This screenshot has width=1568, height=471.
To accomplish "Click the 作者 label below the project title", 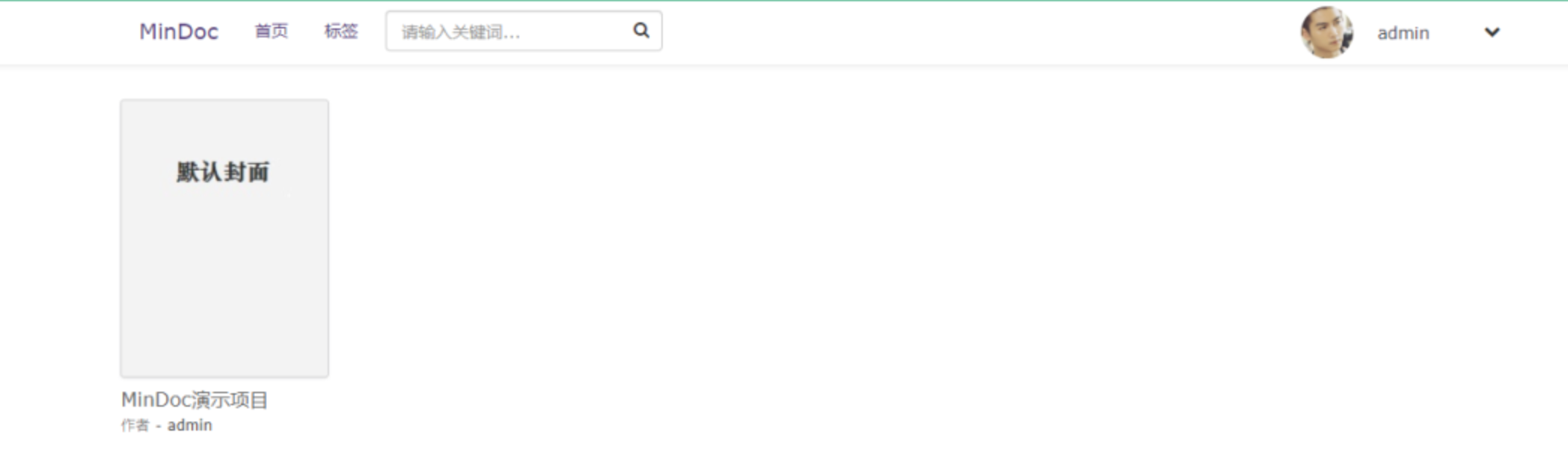I will 135,425.
